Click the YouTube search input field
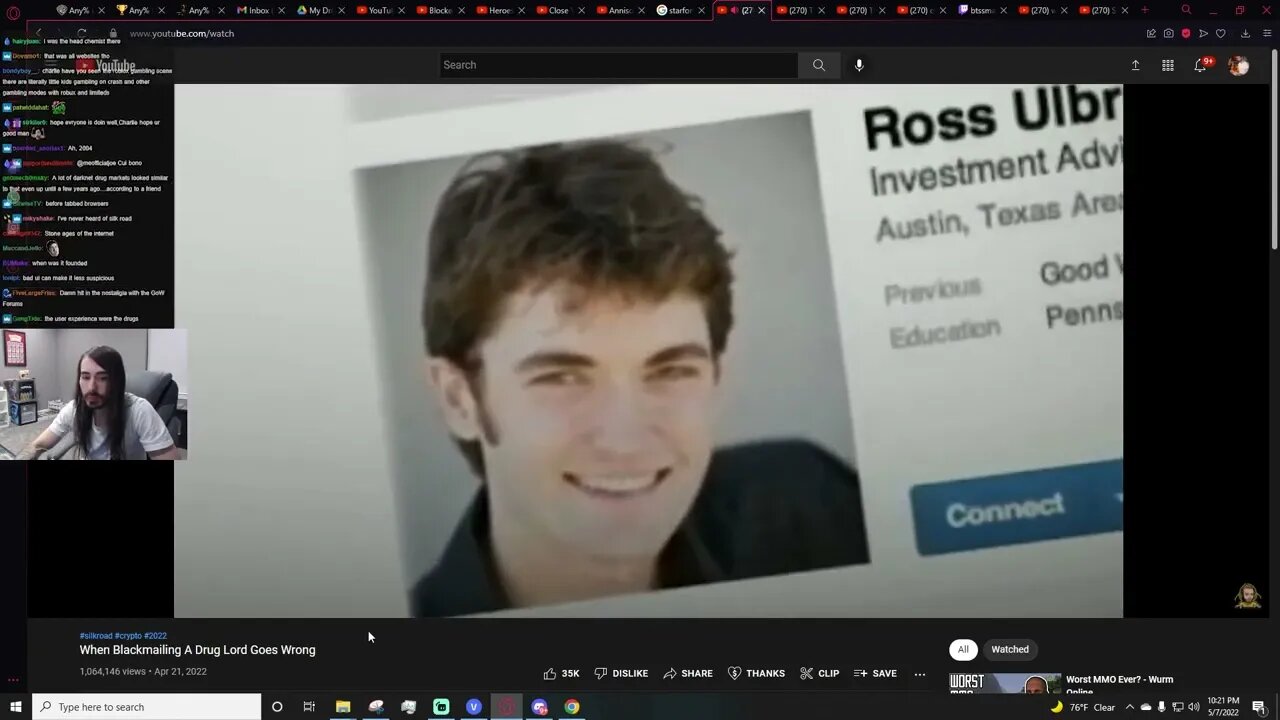The height and width of the screenshot is (720, 1280). point(618,65)
